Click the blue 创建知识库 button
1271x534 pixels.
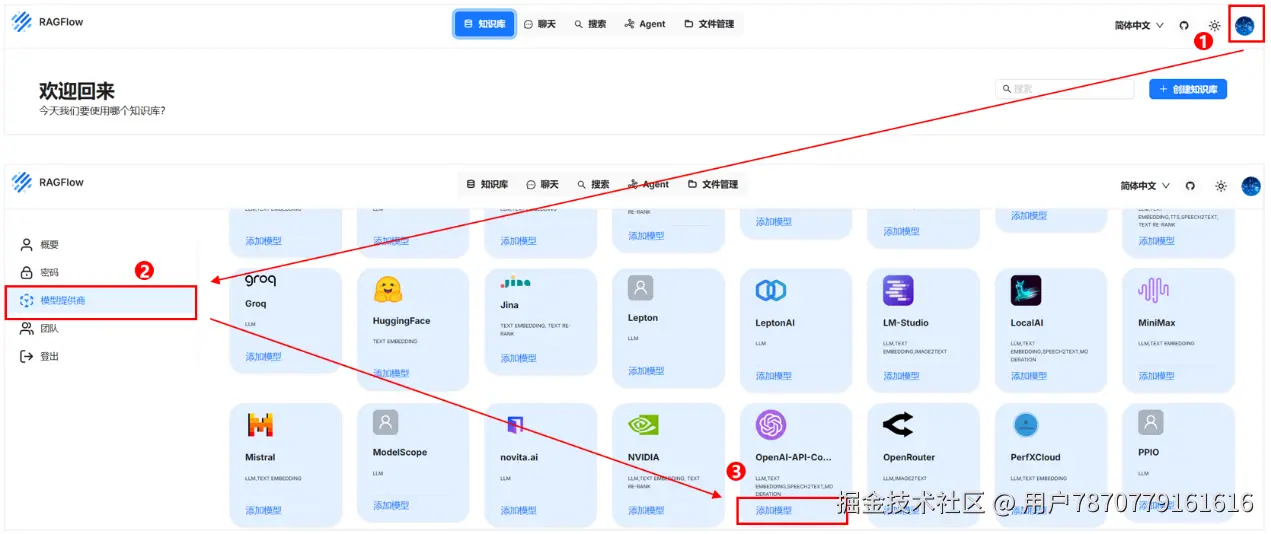[x=1188, y=89]
